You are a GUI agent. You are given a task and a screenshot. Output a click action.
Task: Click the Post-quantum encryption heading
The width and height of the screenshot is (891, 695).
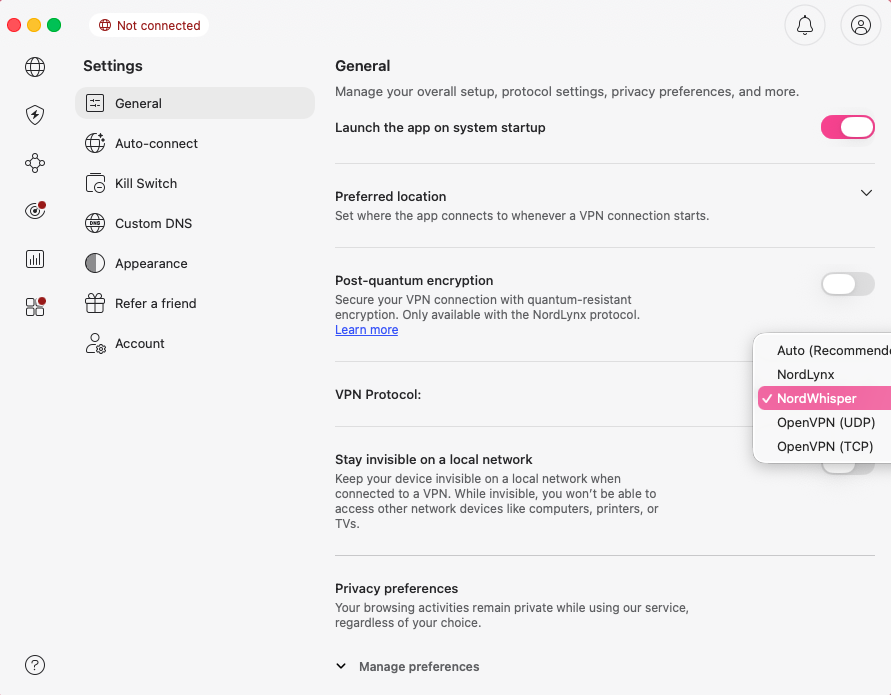pyautogui.click(x=414, y=280)
